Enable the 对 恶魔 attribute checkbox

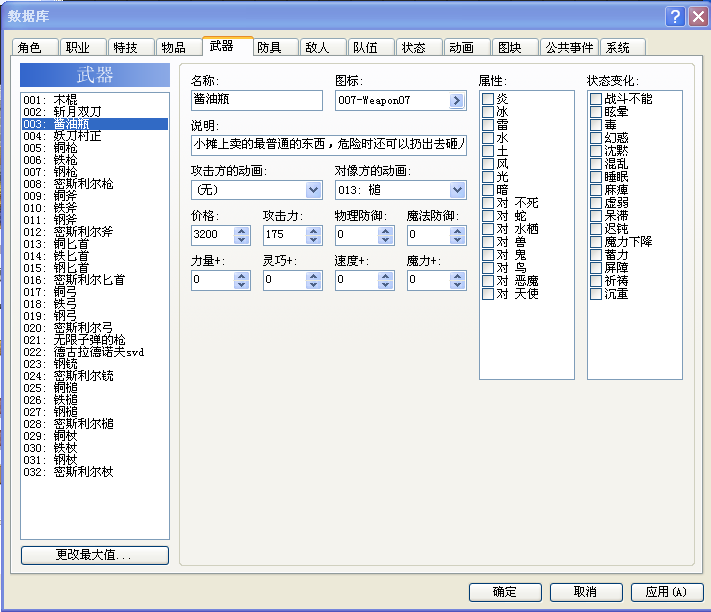(488, 281)
